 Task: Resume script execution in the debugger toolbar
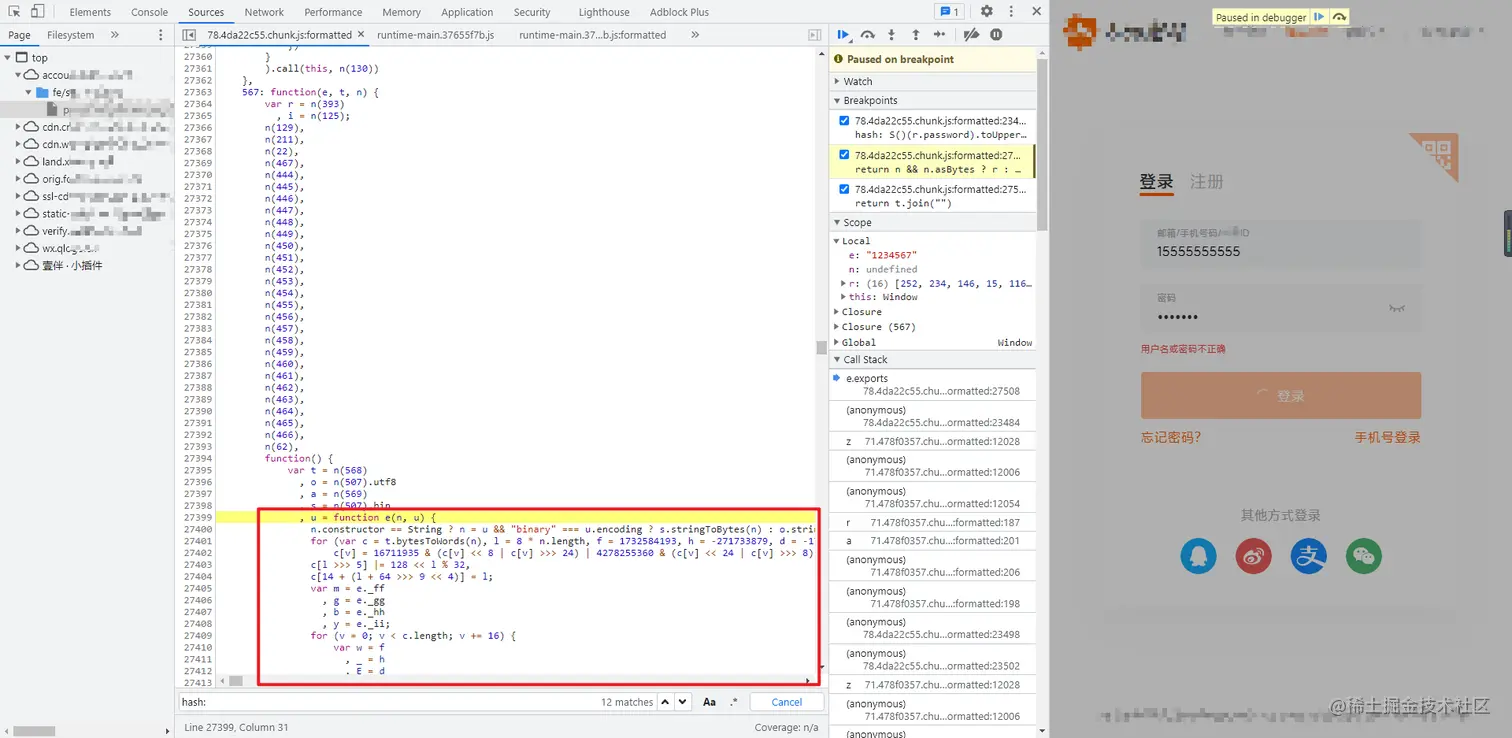[x=843, y=35]
